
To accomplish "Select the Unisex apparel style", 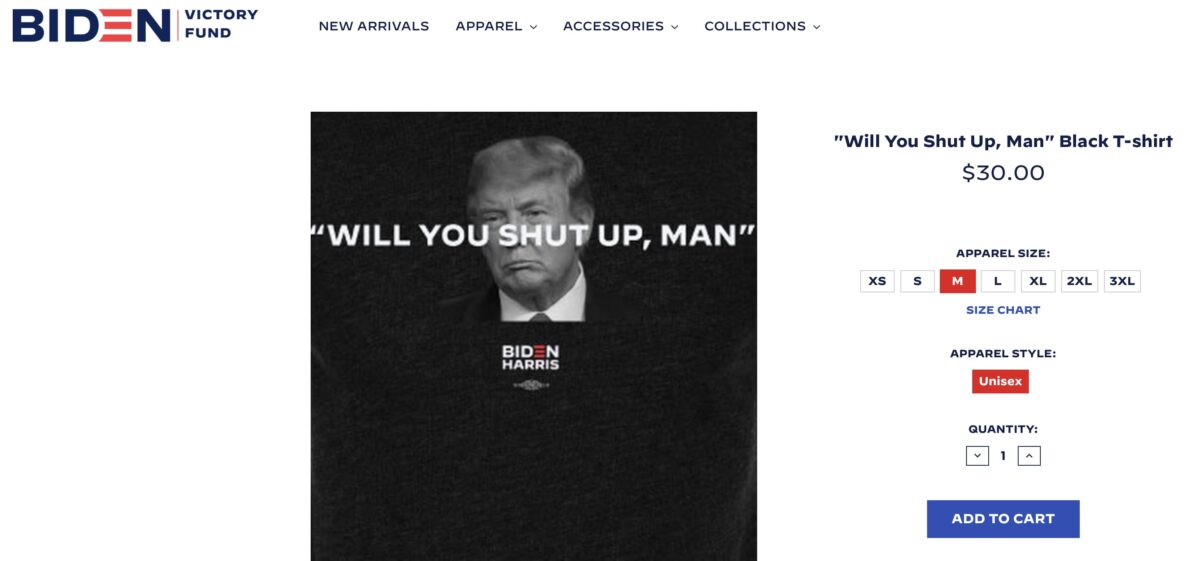I will [1000, 381].
